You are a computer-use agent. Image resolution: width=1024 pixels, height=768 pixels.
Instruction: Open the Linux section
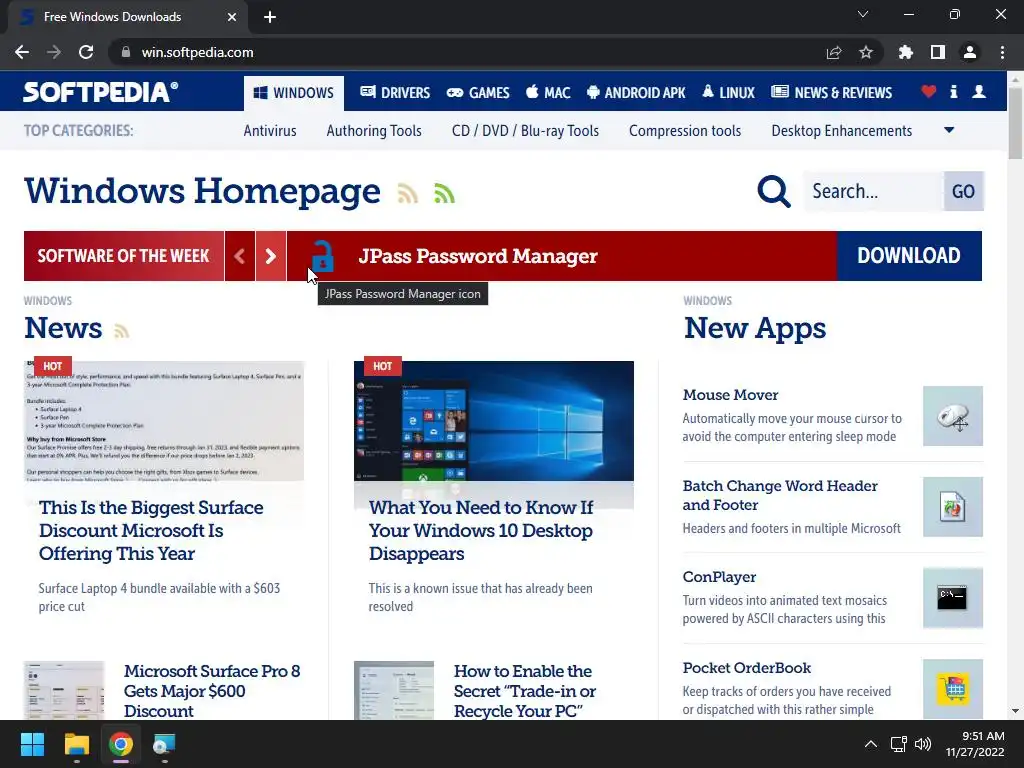point(728,93)
